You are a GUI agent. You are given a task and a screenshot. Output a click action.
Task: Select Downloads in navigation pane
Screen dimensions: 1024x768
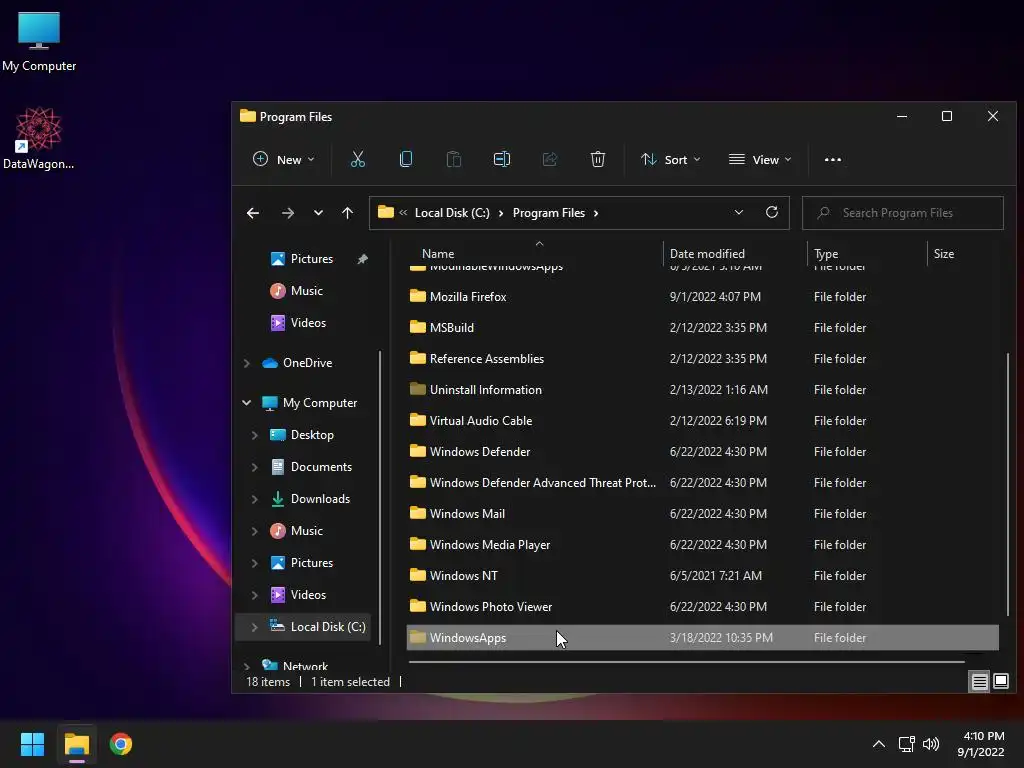tap(319, 499)
